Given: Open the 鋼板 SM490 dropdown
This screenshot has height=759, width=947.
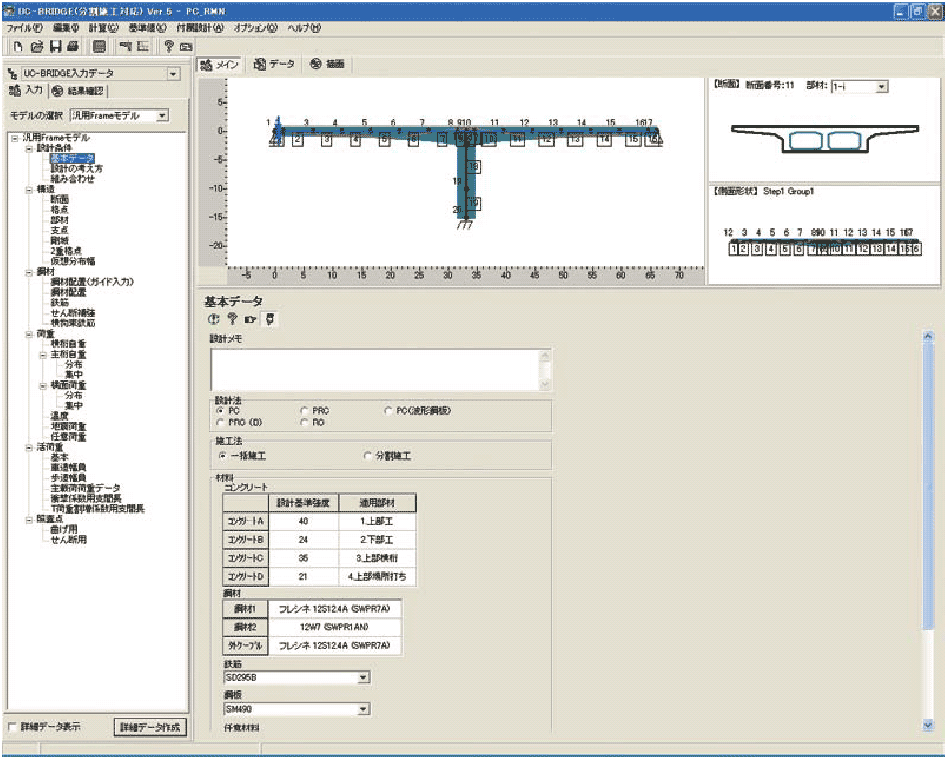Looking at the screenshot, I should pyautogui.click(x=363, y=709).
